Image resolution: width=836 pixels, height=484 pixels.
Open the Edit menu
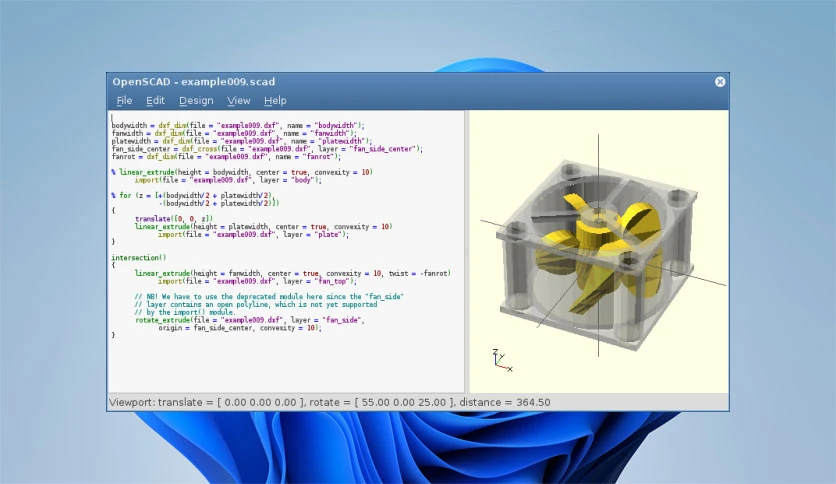click(155, 100)
